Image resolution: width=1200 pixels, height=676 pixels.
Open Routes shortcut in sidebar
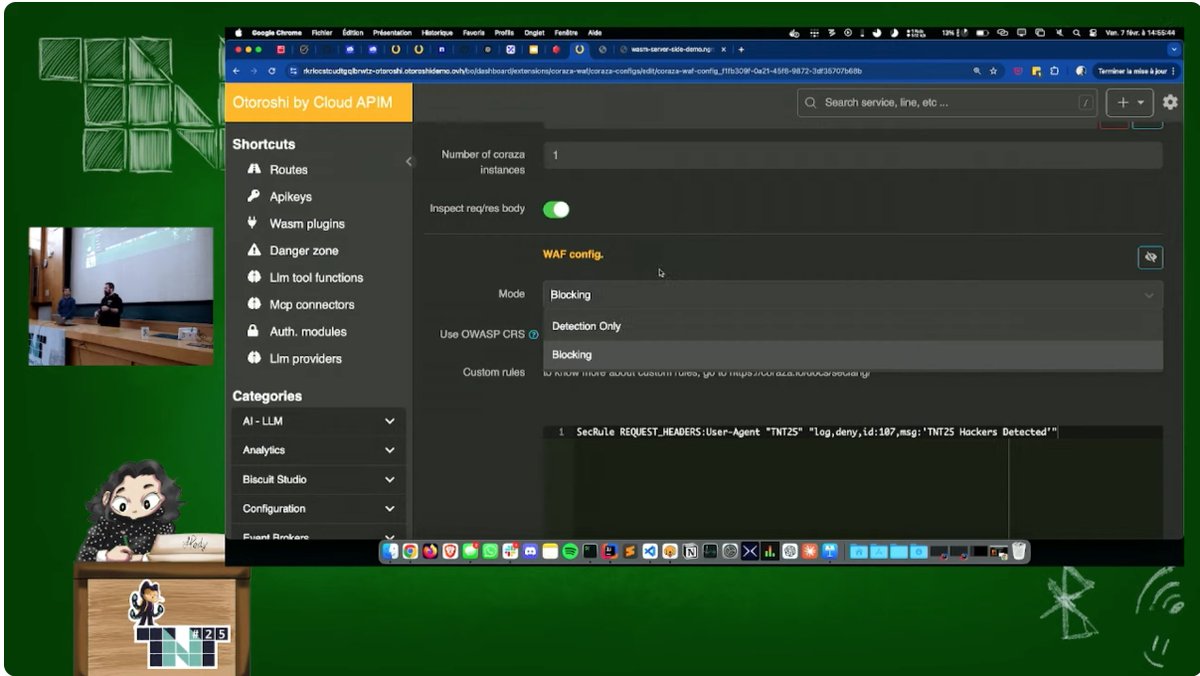[278, 170]
